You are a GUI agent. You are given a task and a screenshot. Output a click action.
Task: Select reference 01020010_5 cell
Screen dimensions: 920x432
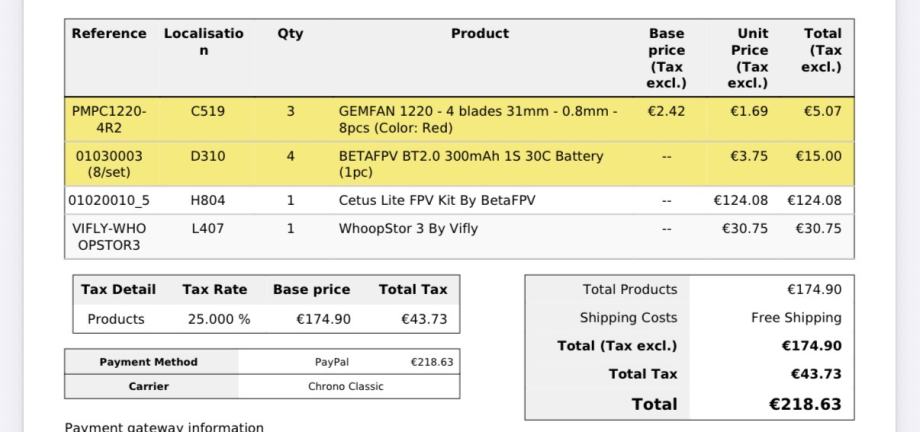[109, 200]
